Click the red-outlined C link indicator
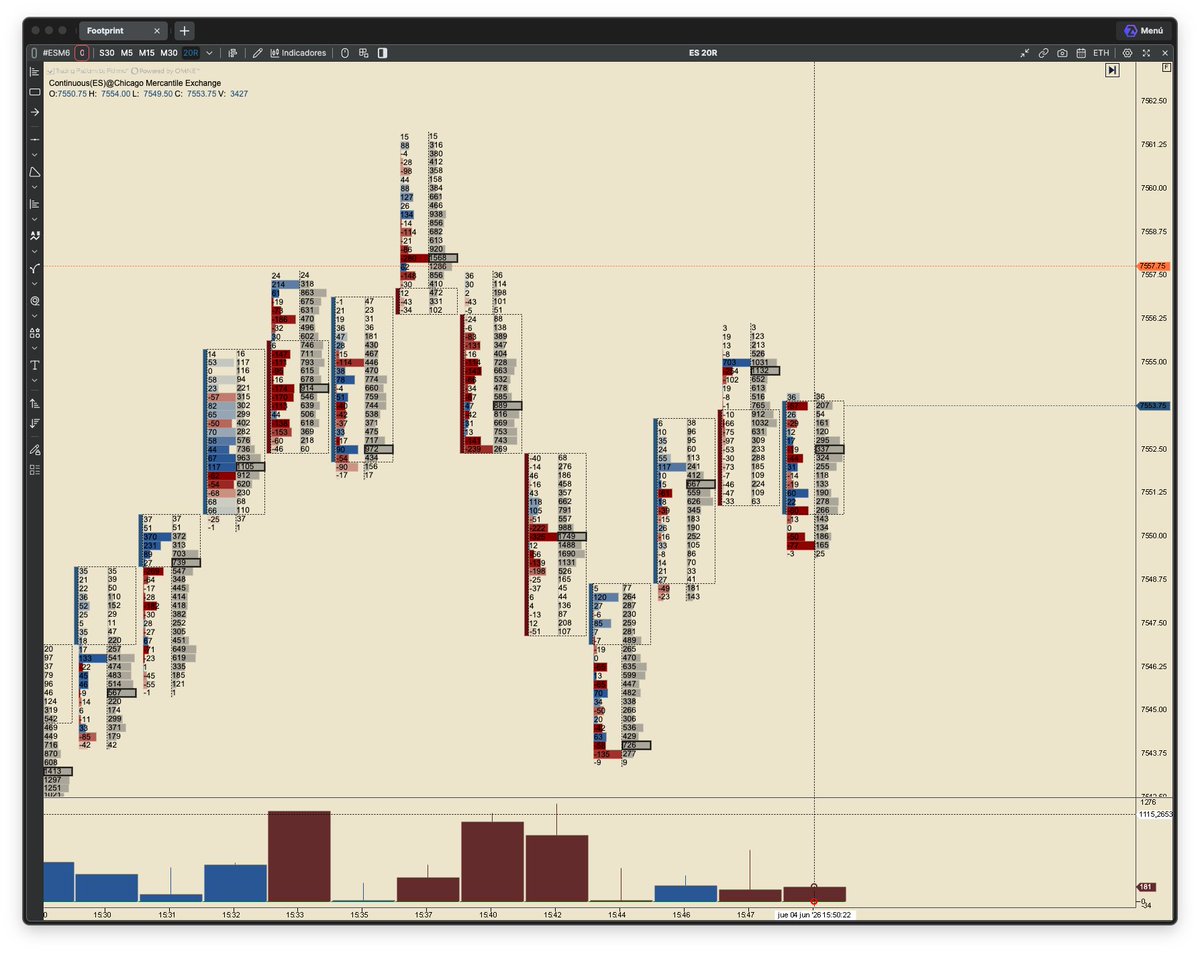Screen dimensions: 1200x953 [x=82, y=53]
